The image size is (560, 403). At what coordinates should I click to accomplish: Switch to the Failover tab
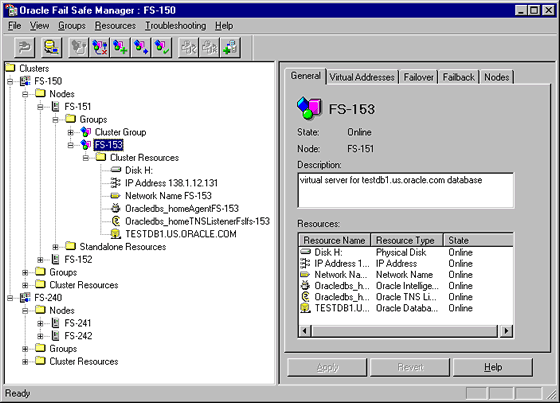click(x=418, y=77)
